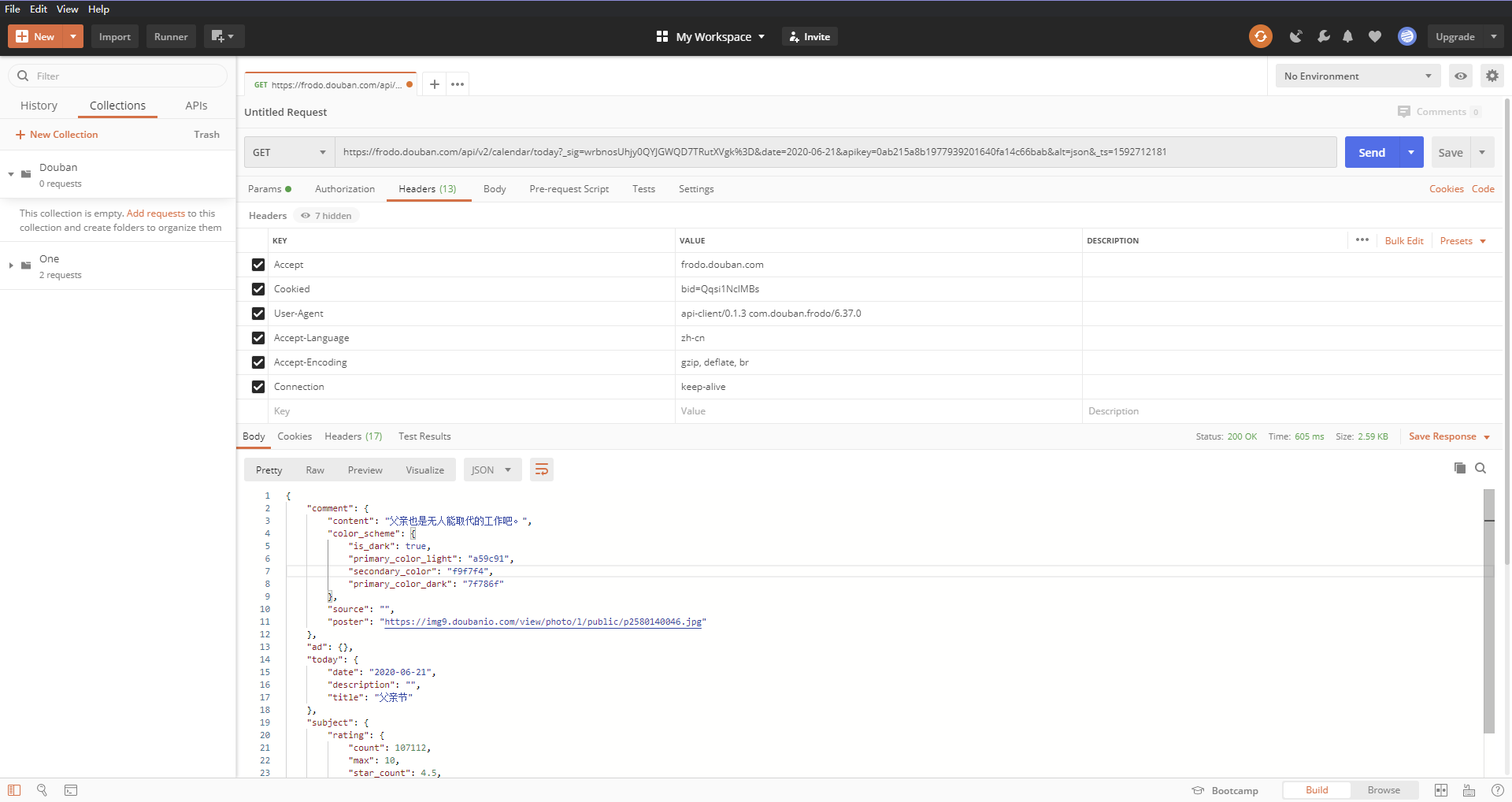This screenshot has width=1512, height=802.
Task: Click the sync status icon
Action: 1260,36
